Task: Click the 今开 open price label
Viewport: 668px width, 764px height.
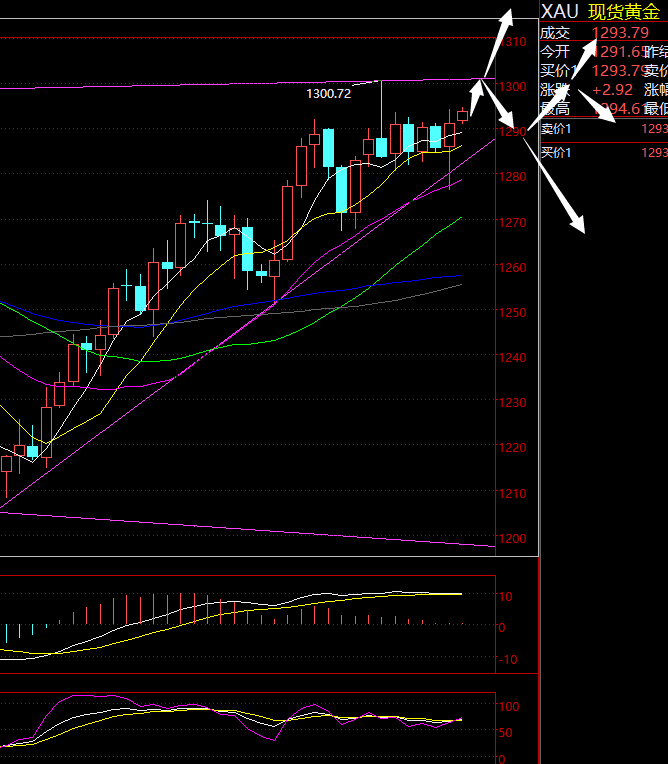Action: pos(555,52)
